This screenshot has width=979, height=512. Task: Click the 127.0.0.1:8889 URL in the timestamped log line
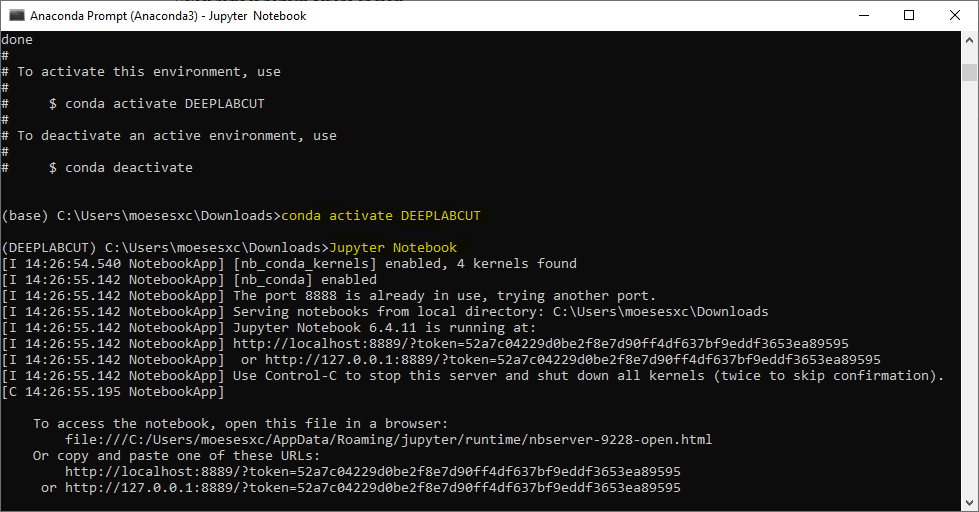573,360
